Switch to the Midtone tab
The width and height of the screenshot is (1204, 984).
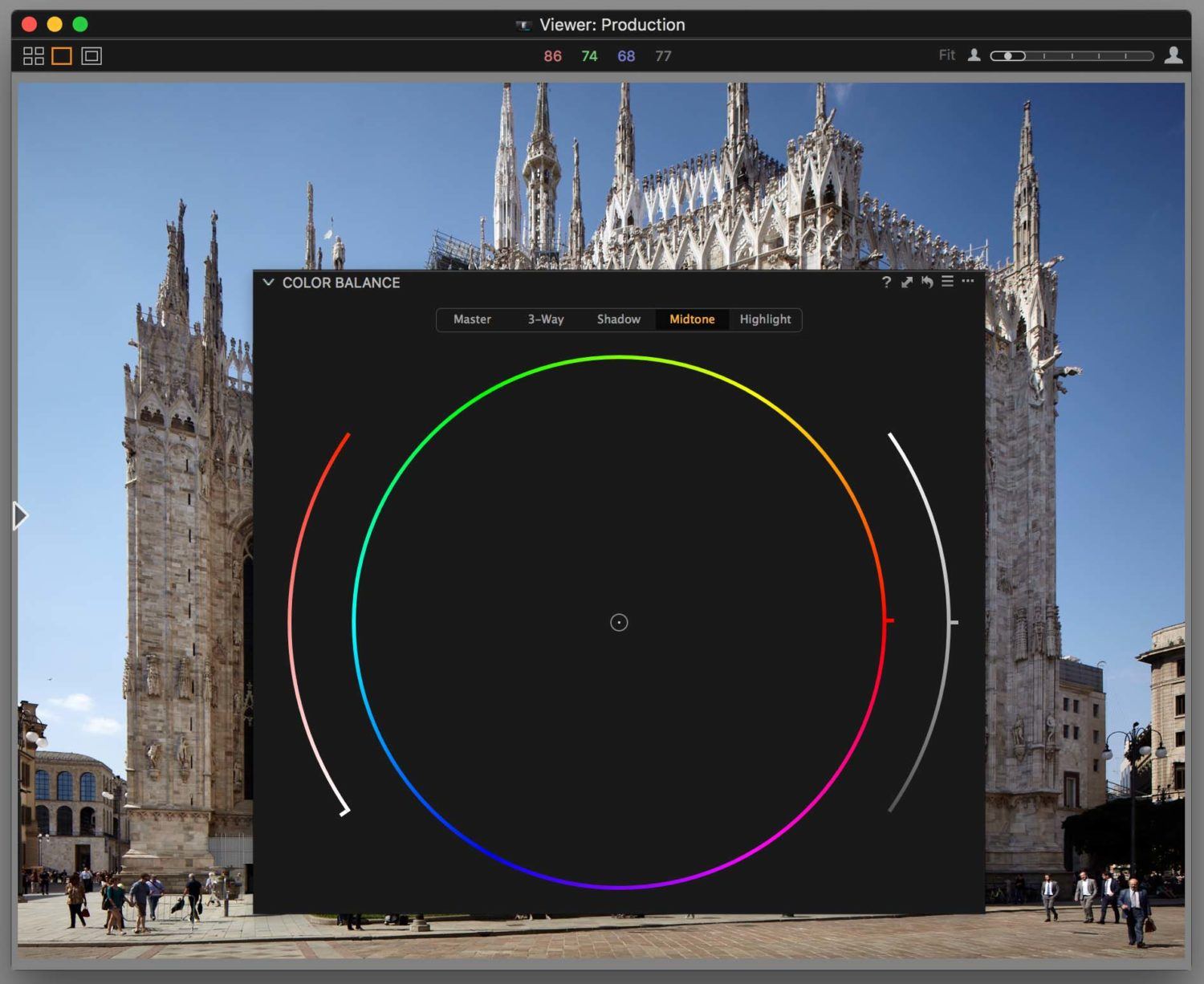691,319
